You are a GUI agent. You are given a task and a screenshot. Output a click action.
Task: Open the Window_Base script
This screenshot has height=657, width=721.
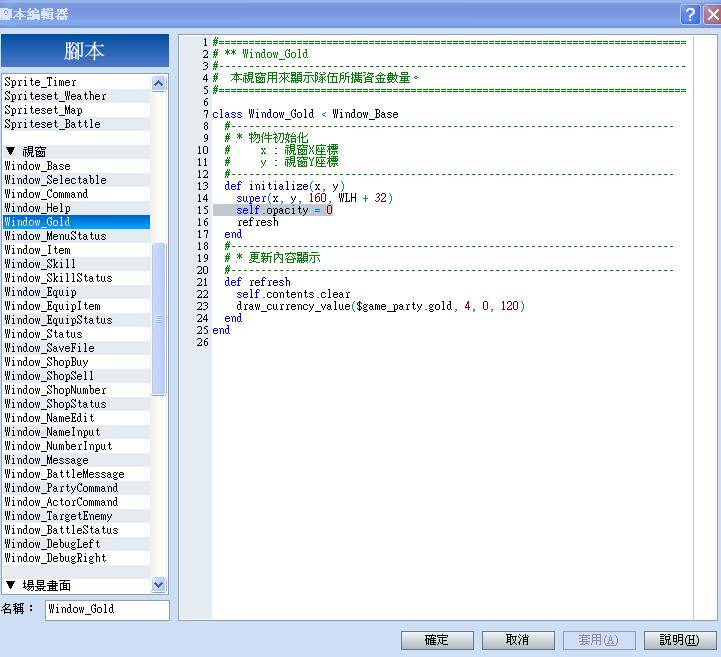(76, 166)
